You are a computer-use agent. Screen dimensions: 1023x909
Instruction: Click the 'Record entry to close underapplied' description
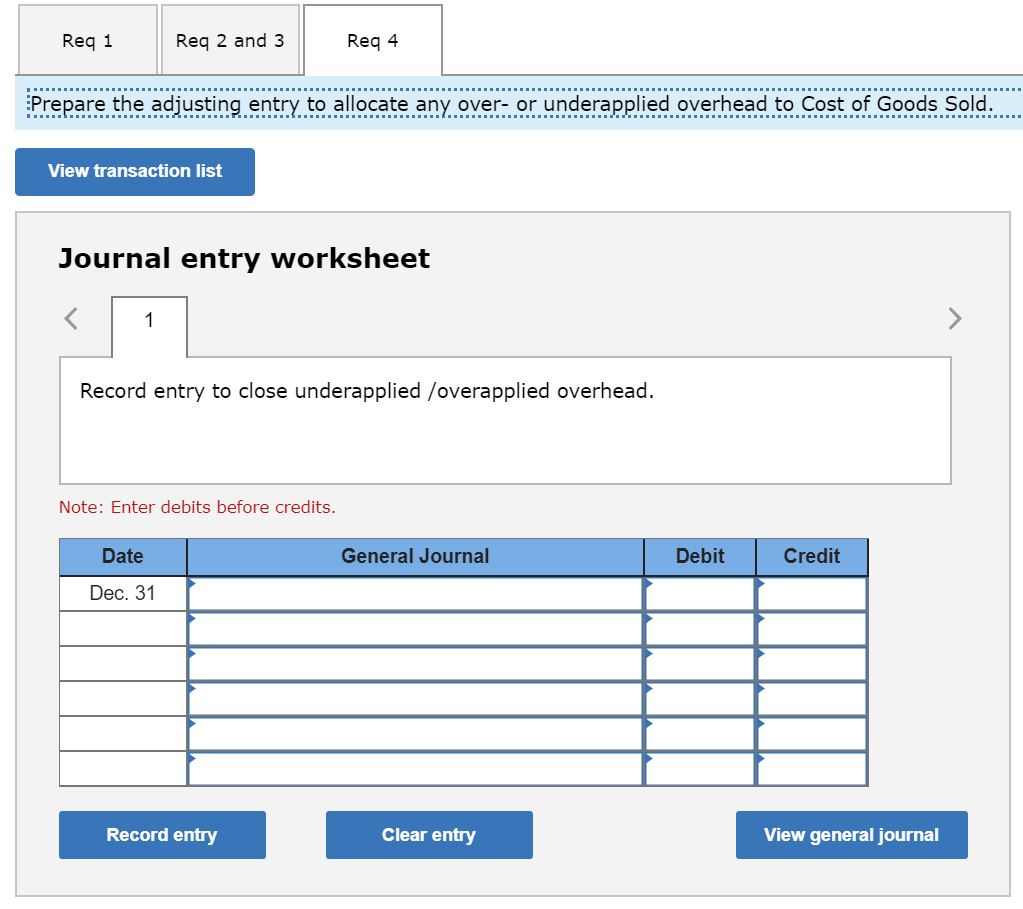pyautogui.click(x=367, y=392)
